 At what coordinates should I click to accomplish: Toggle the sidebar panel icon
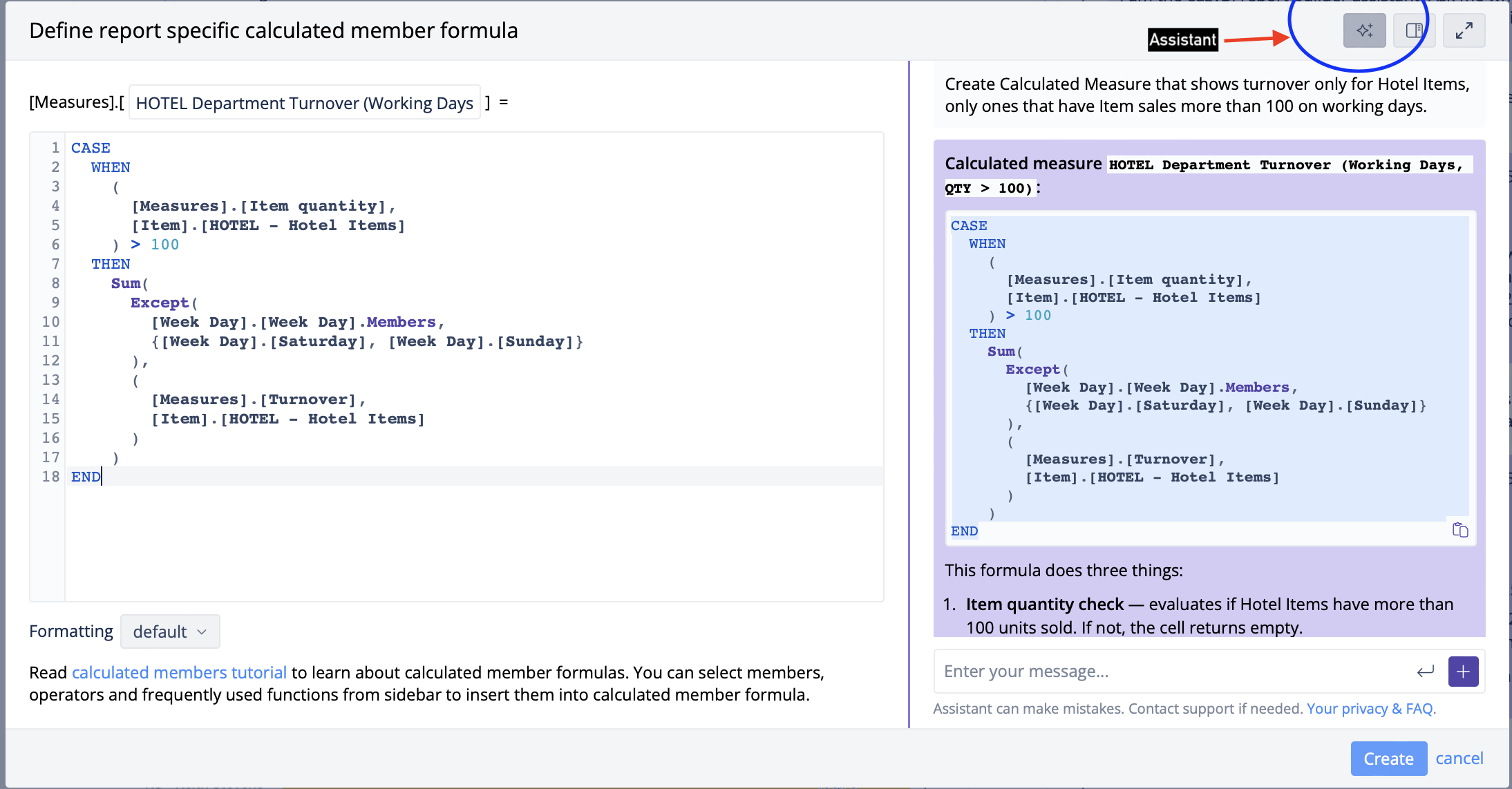tap(1414, 30)
